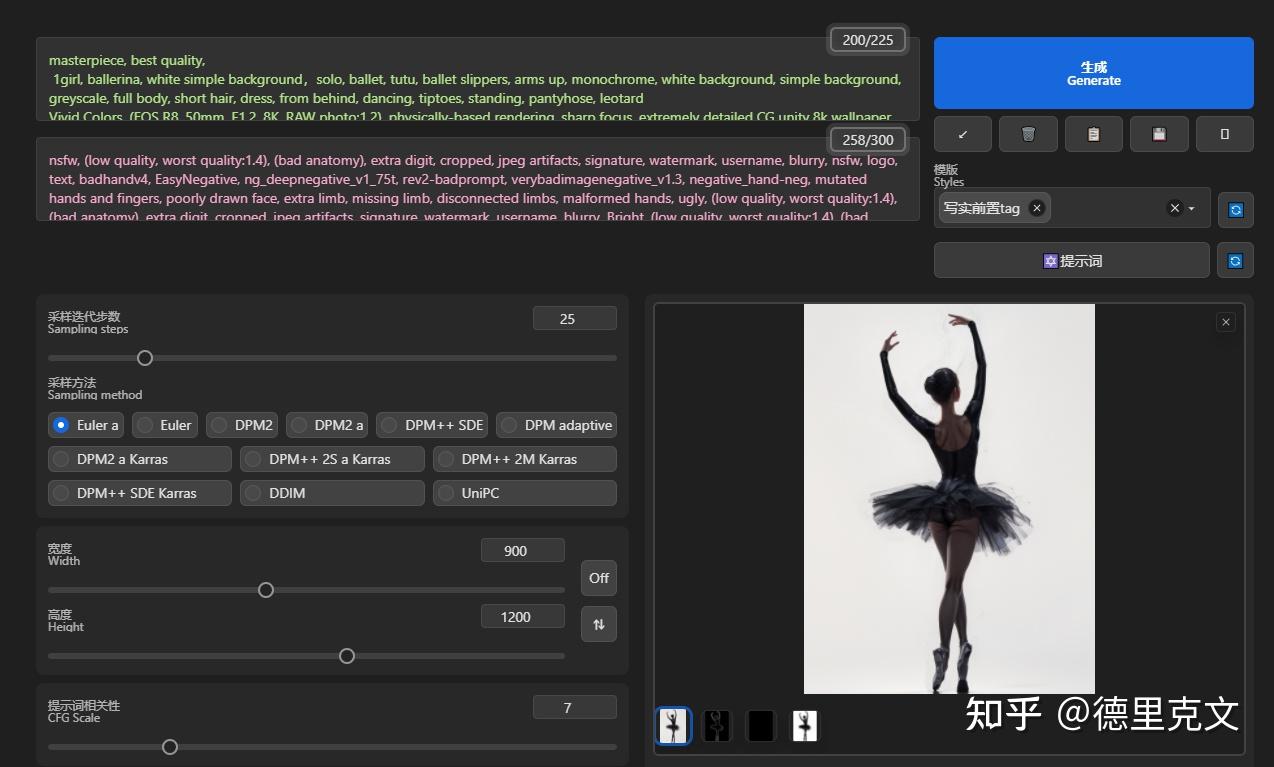The height and width of the screenshot is (767, 1274).
Task: Remove the 写实前置tag style chip
Action: [x=1037, y=208]
